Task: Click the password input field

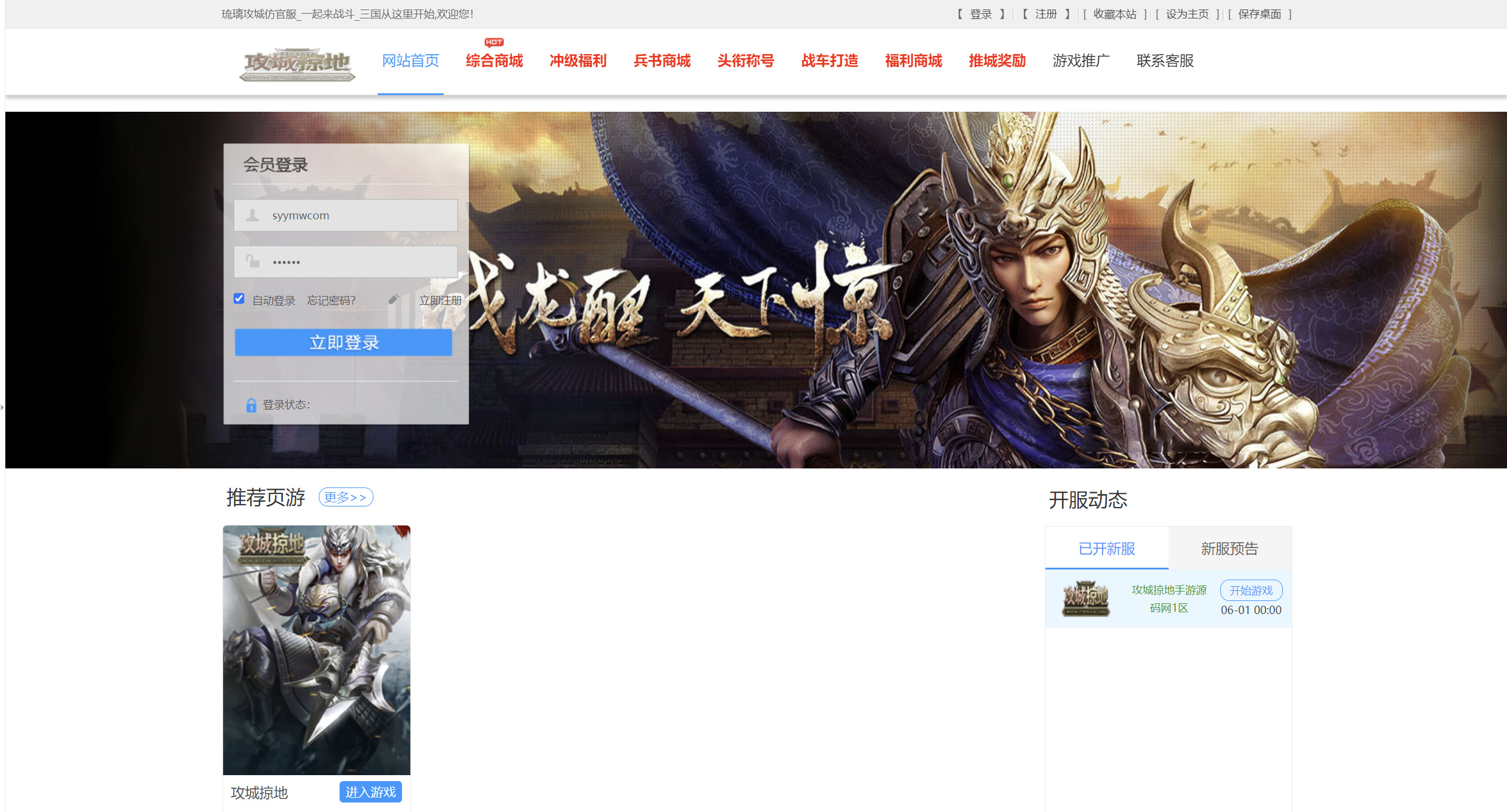Action: coord(357,262)
